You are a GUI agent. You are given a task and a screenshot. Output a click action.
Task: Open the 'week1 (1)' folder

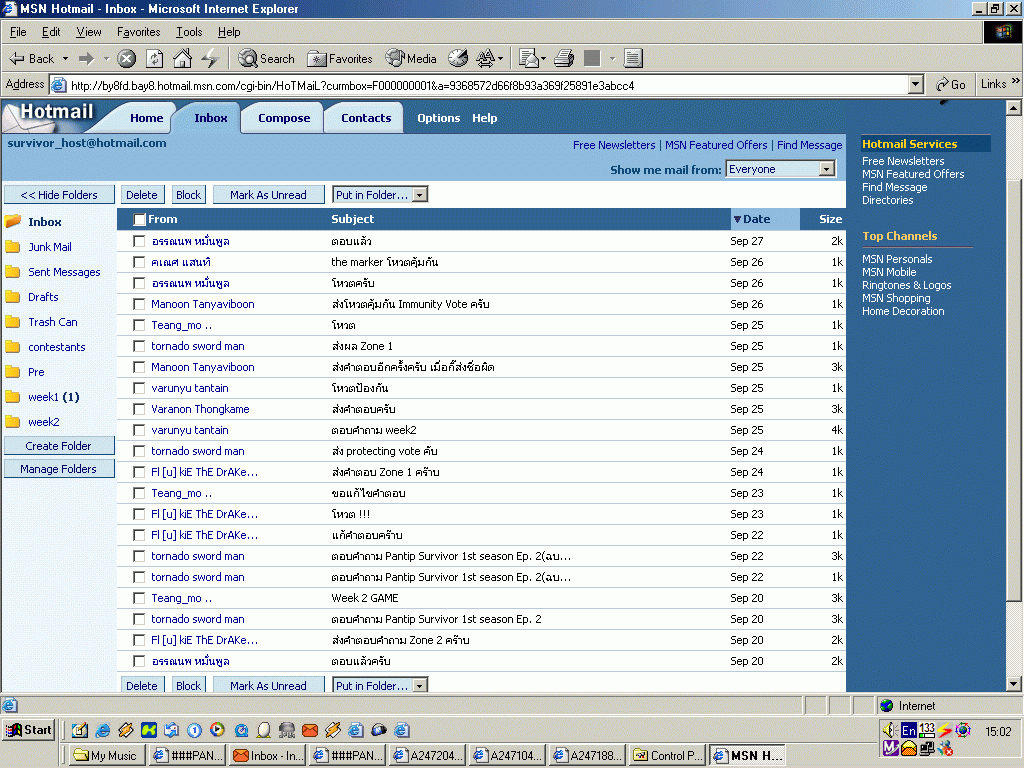click(54, 397)
